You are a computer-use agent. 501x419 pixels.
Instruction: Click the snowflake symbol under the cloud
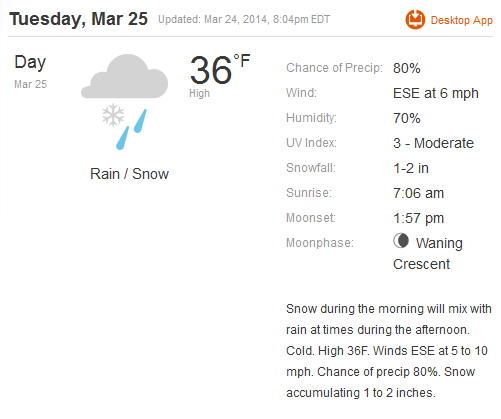click(113, 115)
